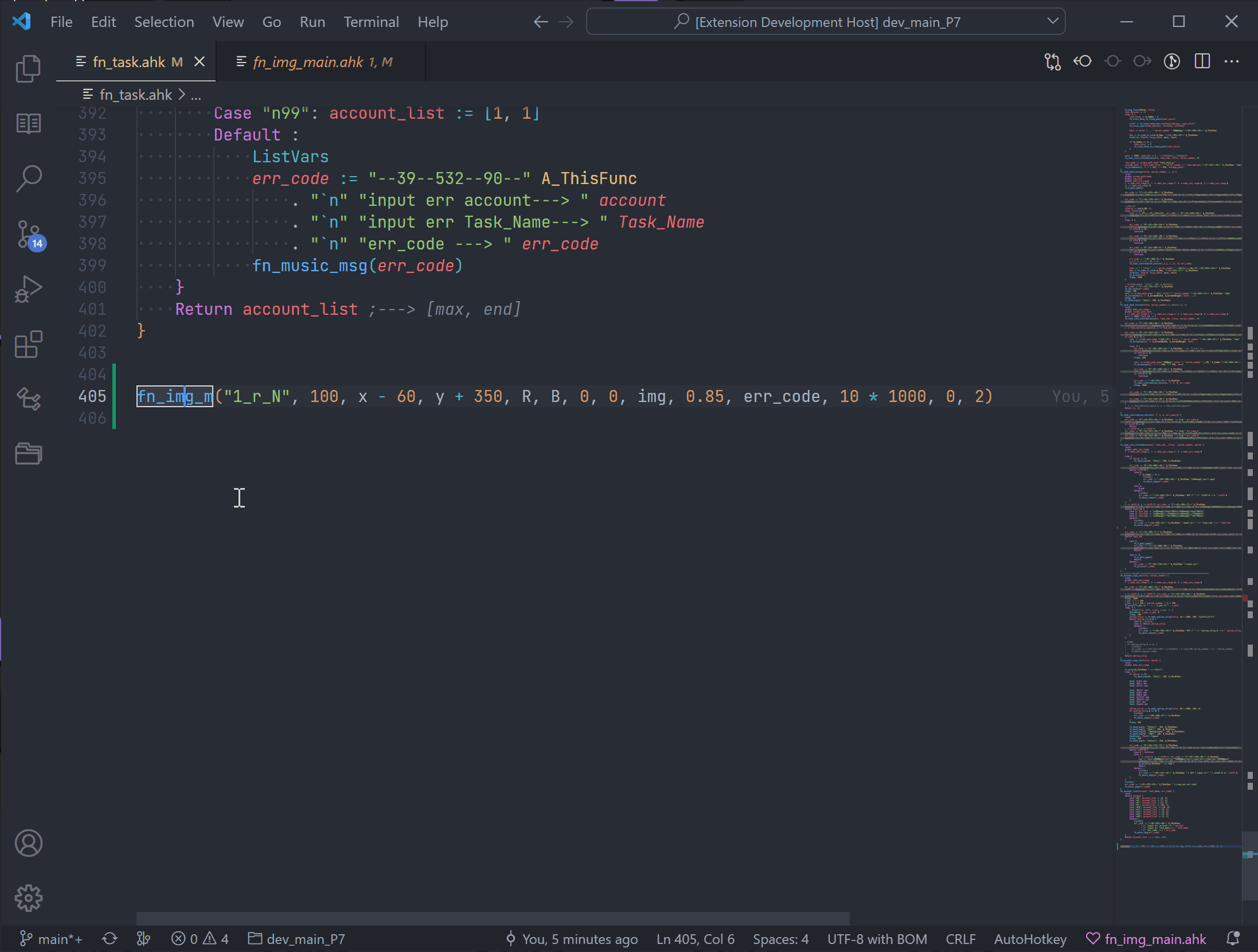Expand breadcrumb ellipsis after fn_task.ahk
The image size is (1258, 952).
[196, 95]
